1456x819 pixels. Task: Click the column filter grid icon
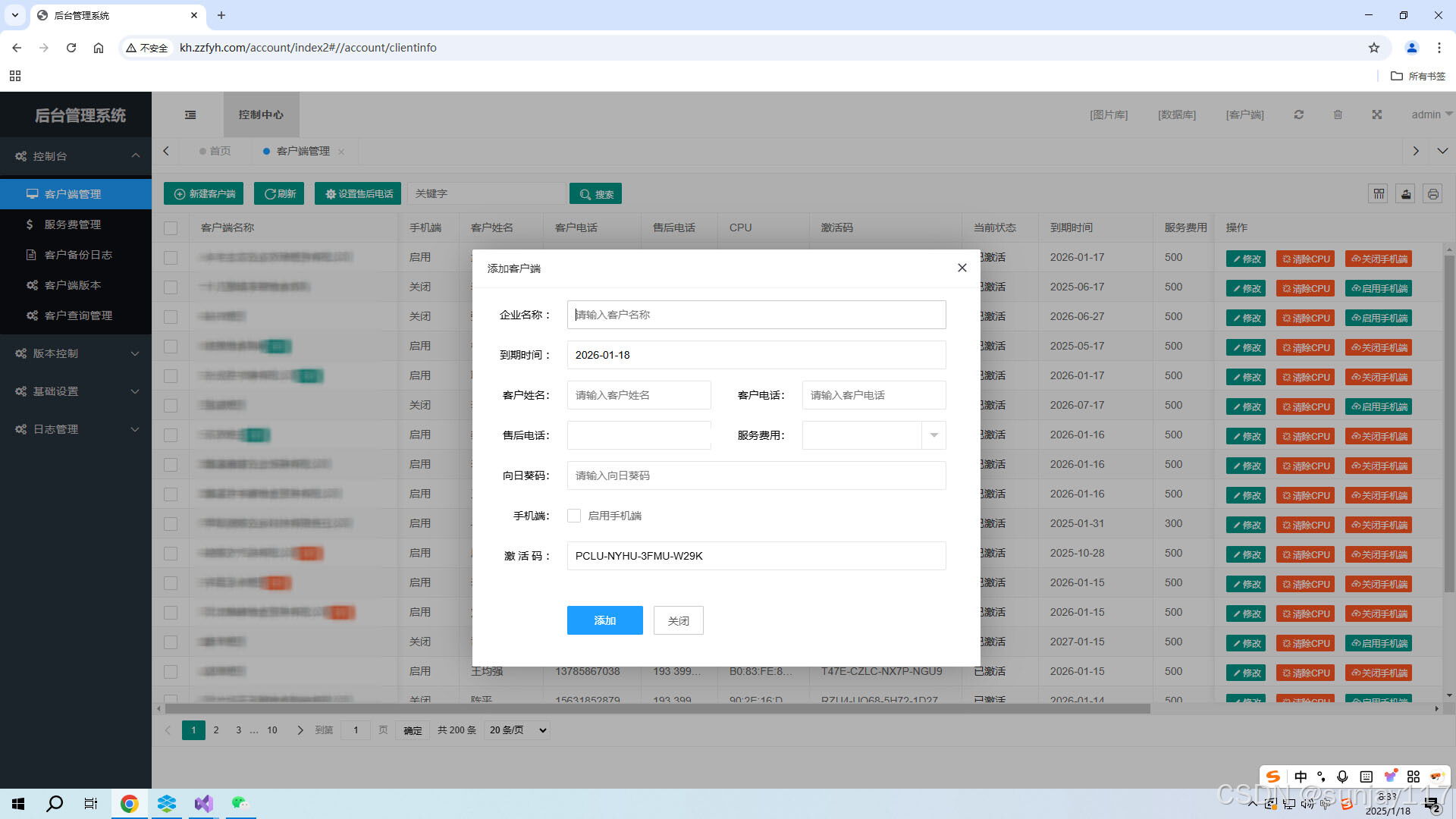[x=1379, y=194]
